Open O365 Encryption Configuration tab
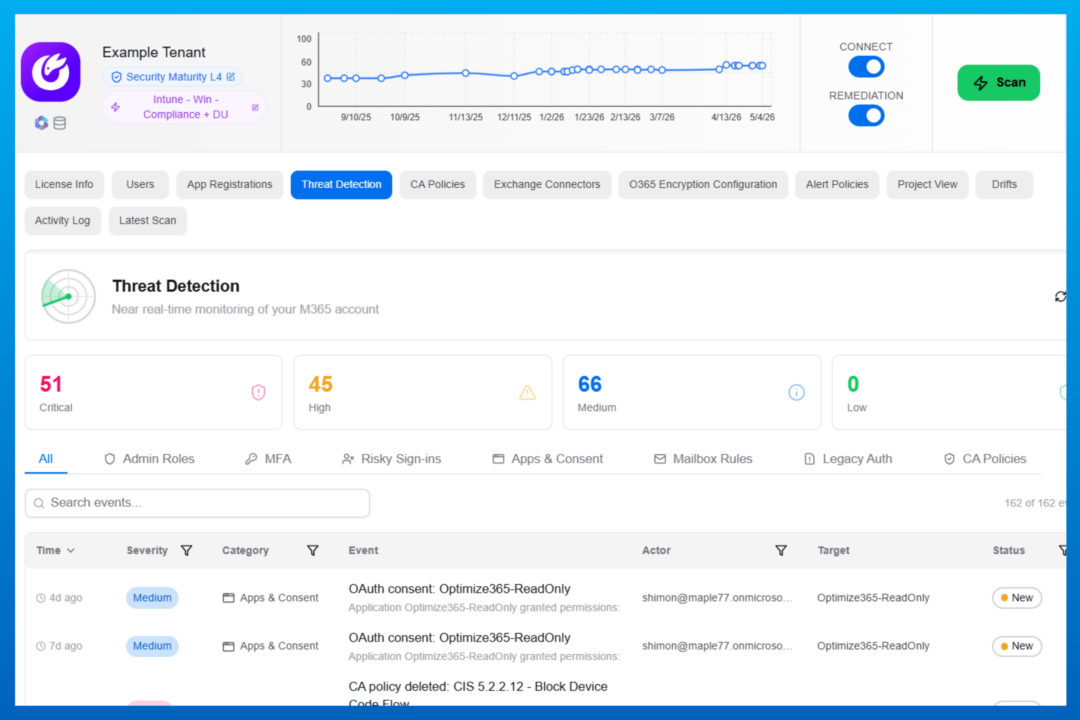 (x=703, y=185)
